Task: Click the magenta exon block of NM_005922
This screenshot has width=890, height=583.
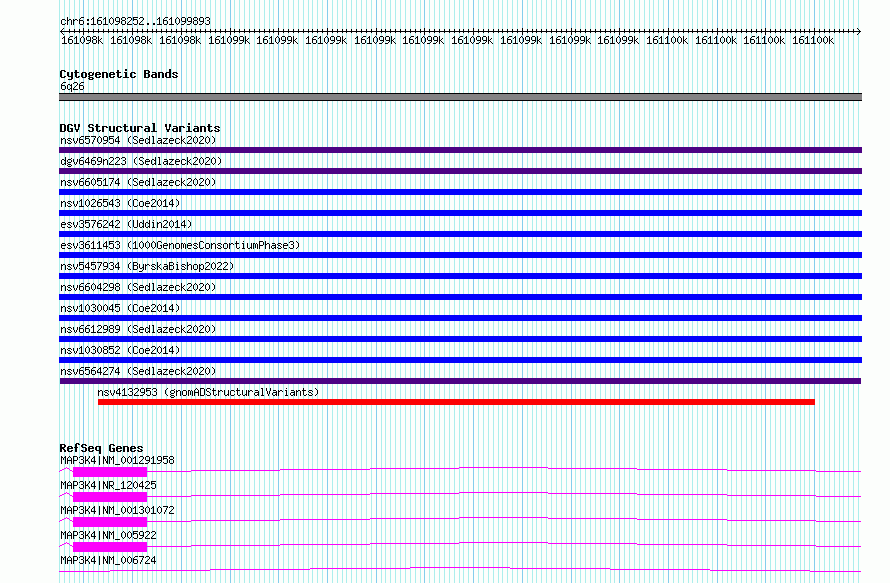Action: 110,547
